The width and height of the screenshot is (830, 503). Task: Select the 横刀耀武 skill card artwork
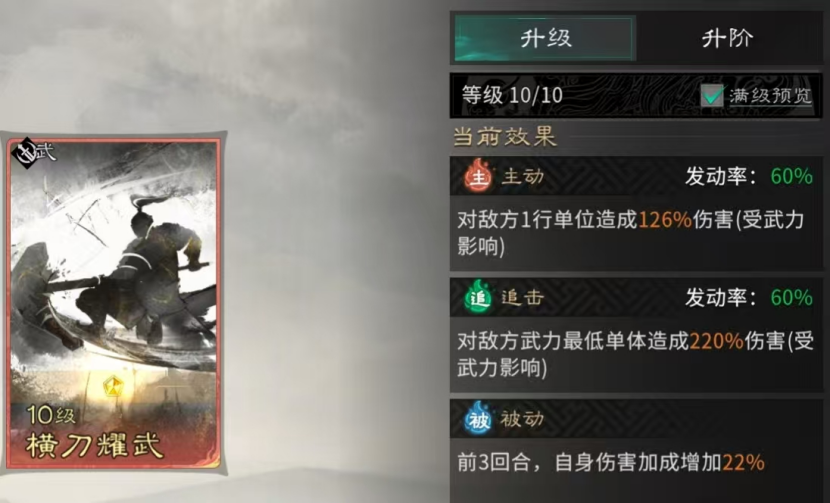tap(113, 303)
